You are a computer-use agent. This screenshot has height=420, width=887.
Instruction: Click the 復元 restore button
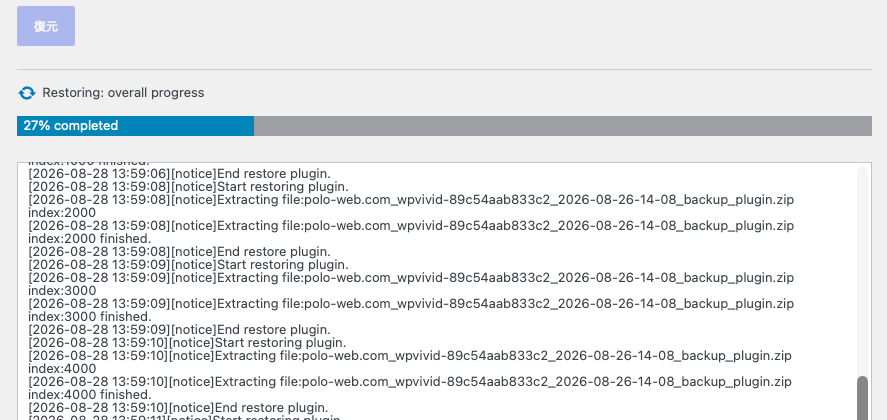click(46, 26)
